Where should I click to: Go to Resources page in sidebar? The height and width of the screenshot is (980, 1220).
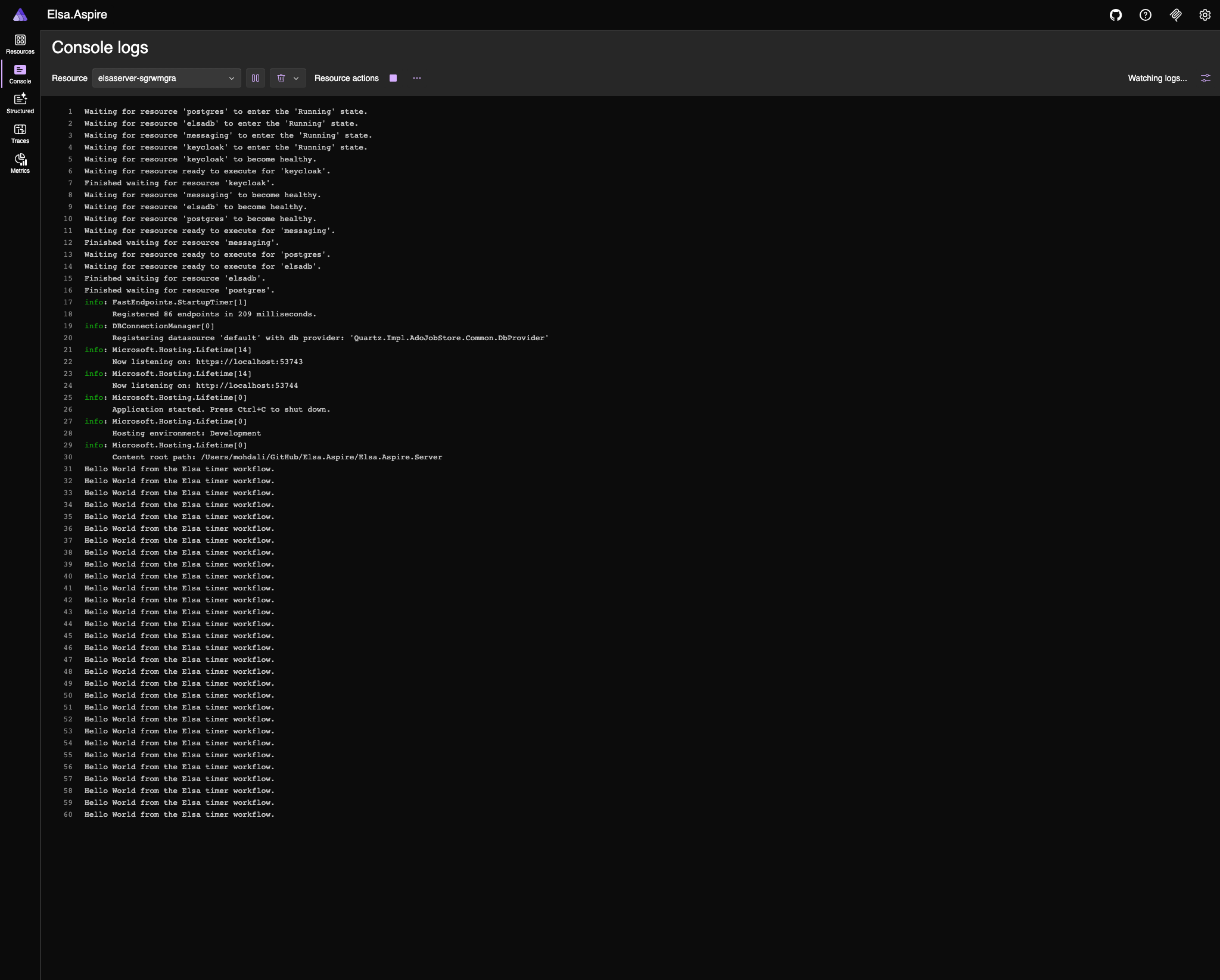pyautogui.click(x=20, y=45)
